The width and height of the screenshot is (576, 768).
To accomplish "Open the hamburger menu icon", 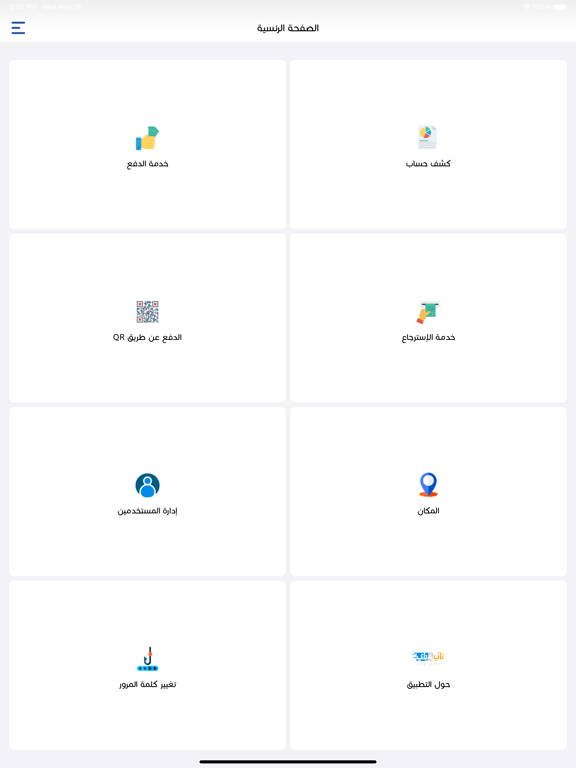I will (x=18, y=27).
